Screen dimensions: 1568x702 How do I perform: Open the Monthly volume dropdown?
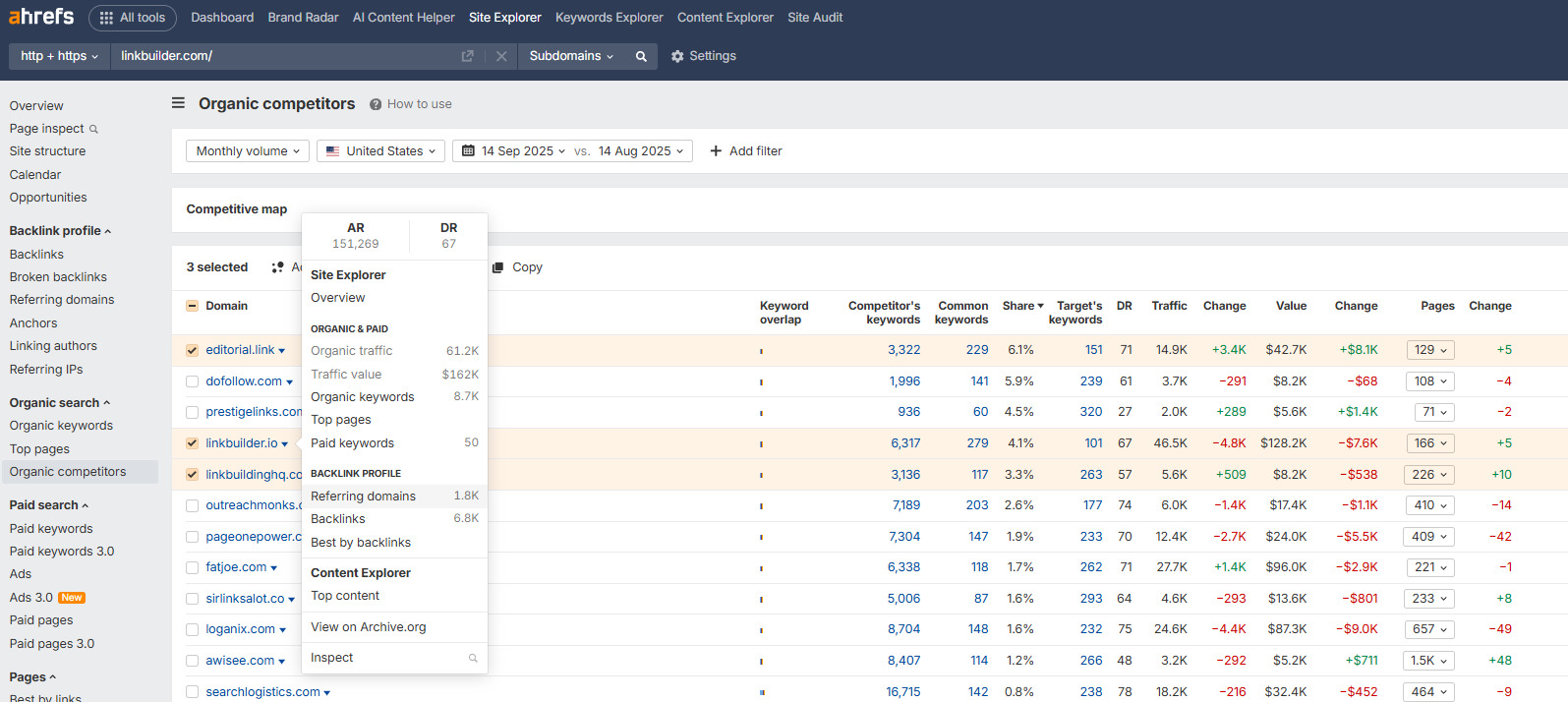[248, 151]
